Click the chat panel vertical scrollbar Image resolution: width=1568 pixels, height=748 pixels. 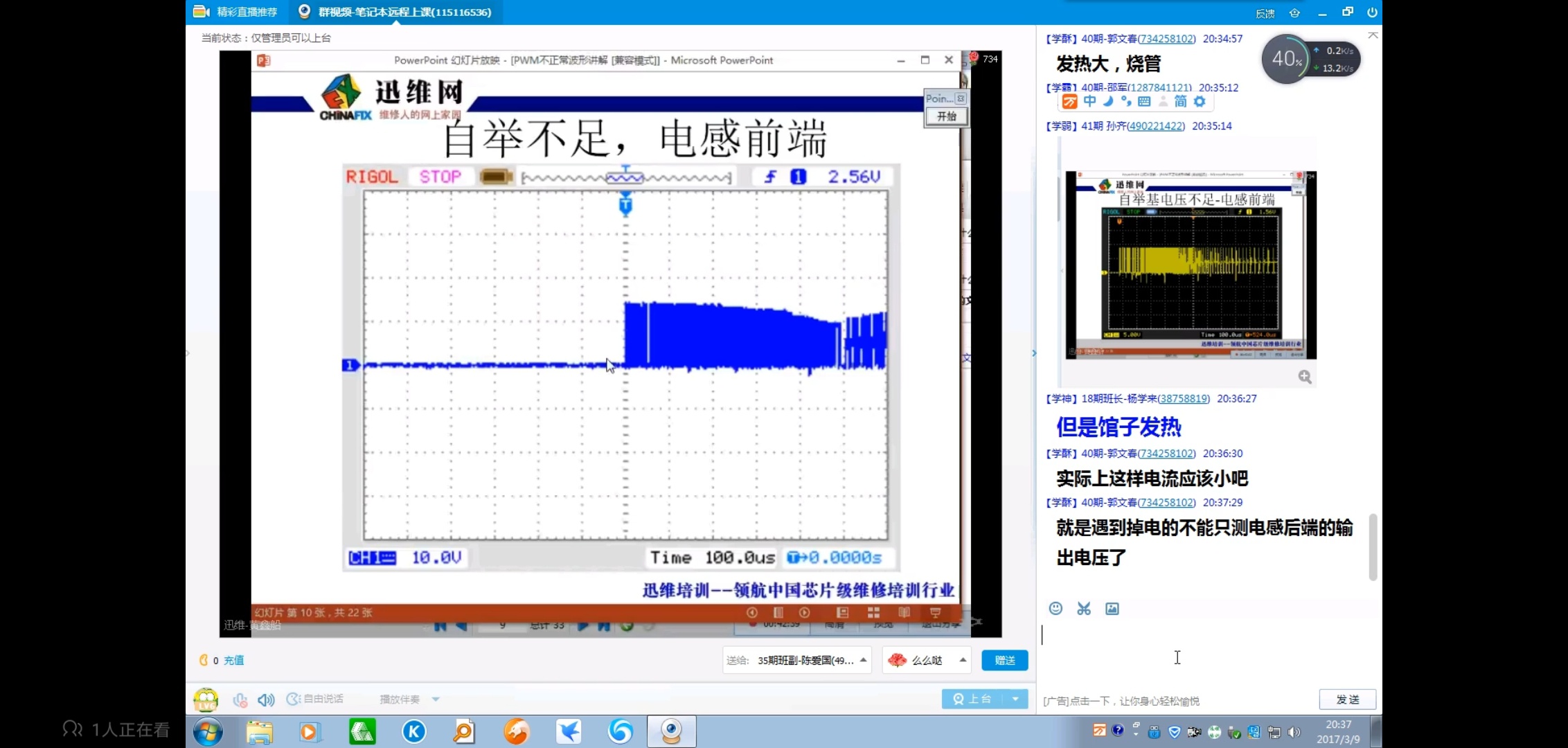[1373, 546]
